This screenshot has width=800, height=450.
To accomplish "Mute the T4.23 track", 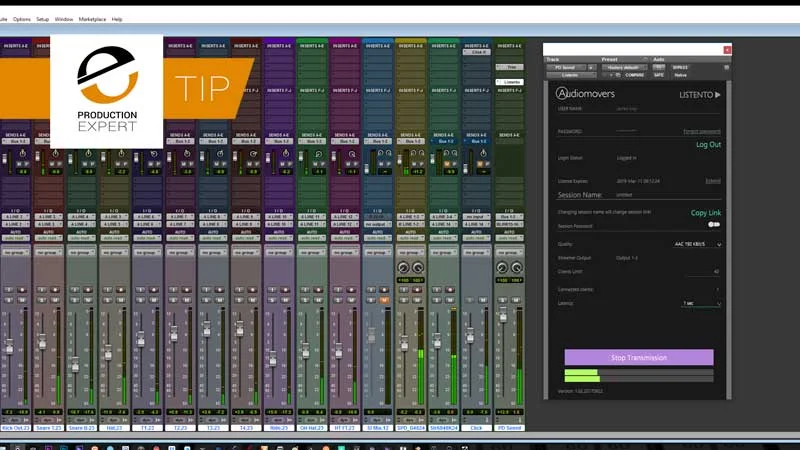I will pos(252,300).
